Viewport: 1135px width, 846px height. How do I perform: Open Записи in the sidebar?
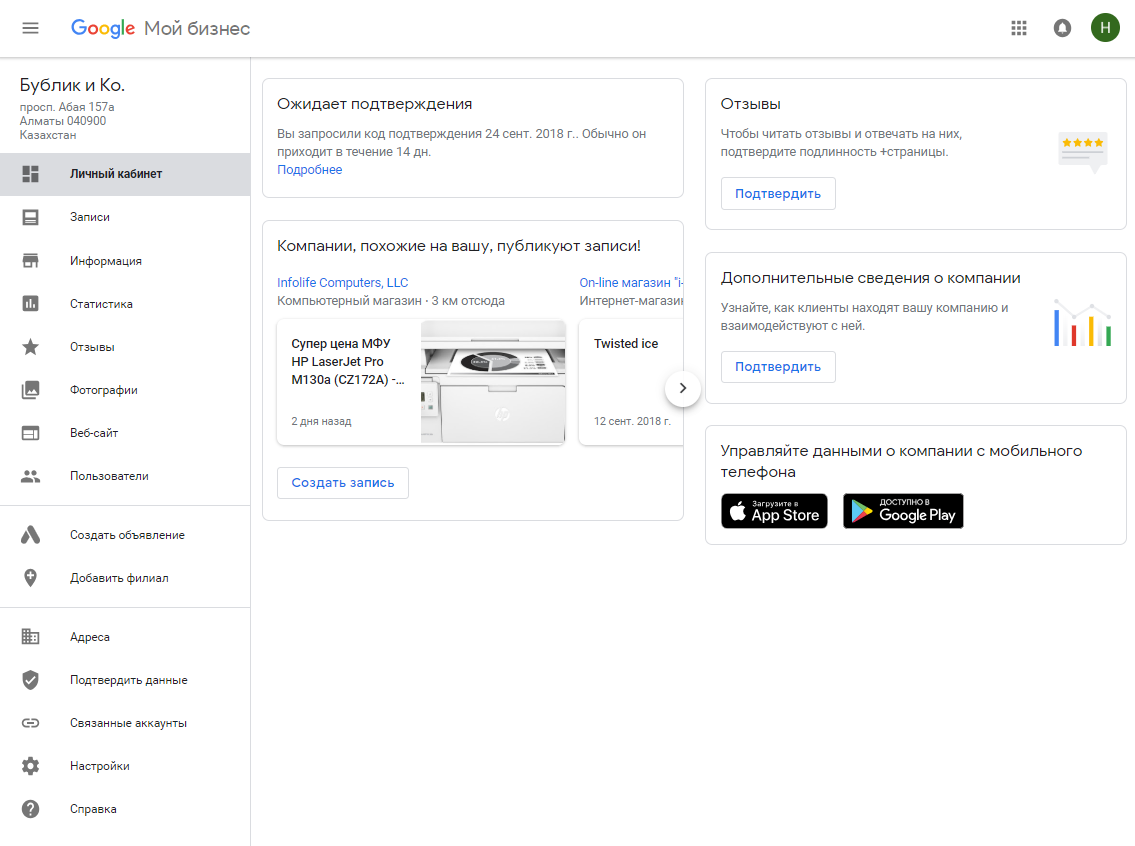90,217
